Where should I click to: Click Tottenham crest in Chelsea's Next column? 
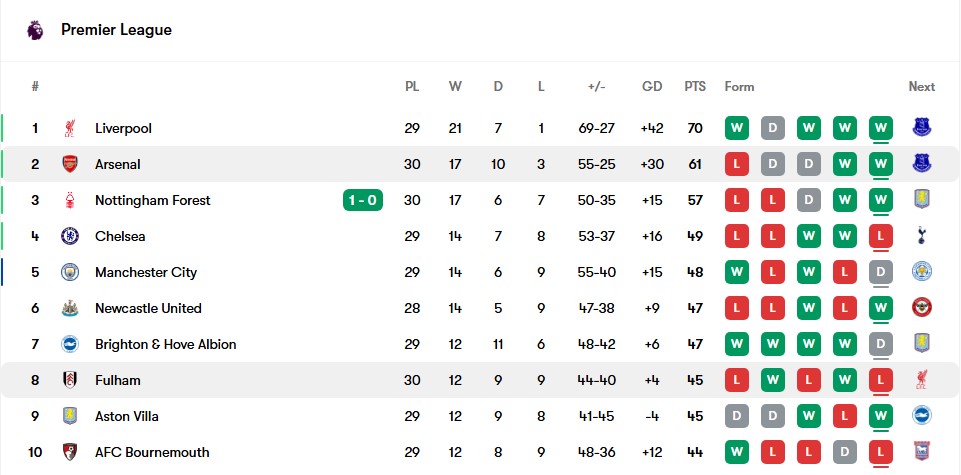click(921, 236)
